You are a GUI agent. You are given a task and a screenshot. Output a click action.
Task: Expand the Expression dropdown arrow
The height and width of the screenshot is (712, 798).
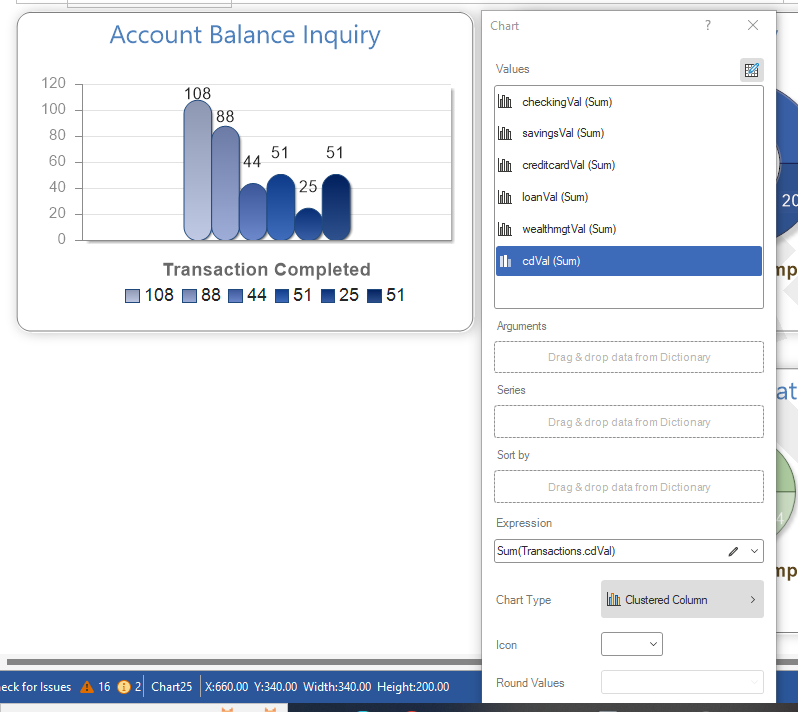(x=754, y=551)
